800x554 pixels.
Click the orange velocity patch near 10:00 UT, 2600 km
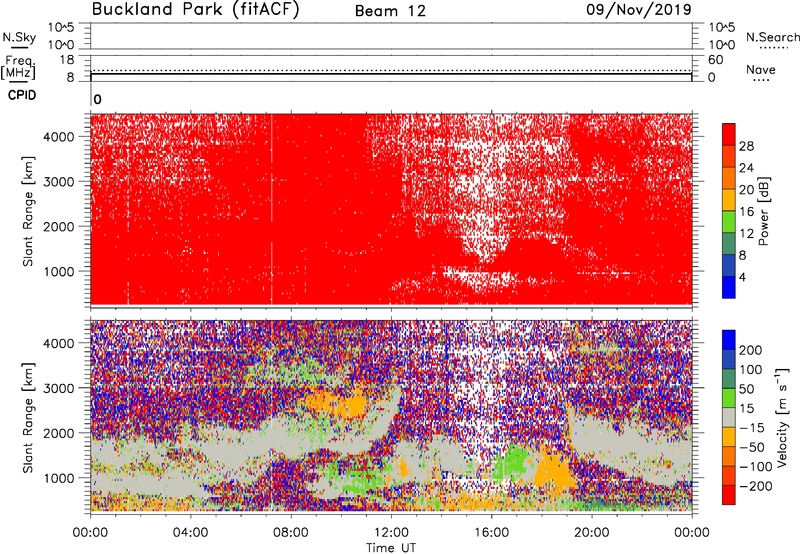click(x=339, y=402)
